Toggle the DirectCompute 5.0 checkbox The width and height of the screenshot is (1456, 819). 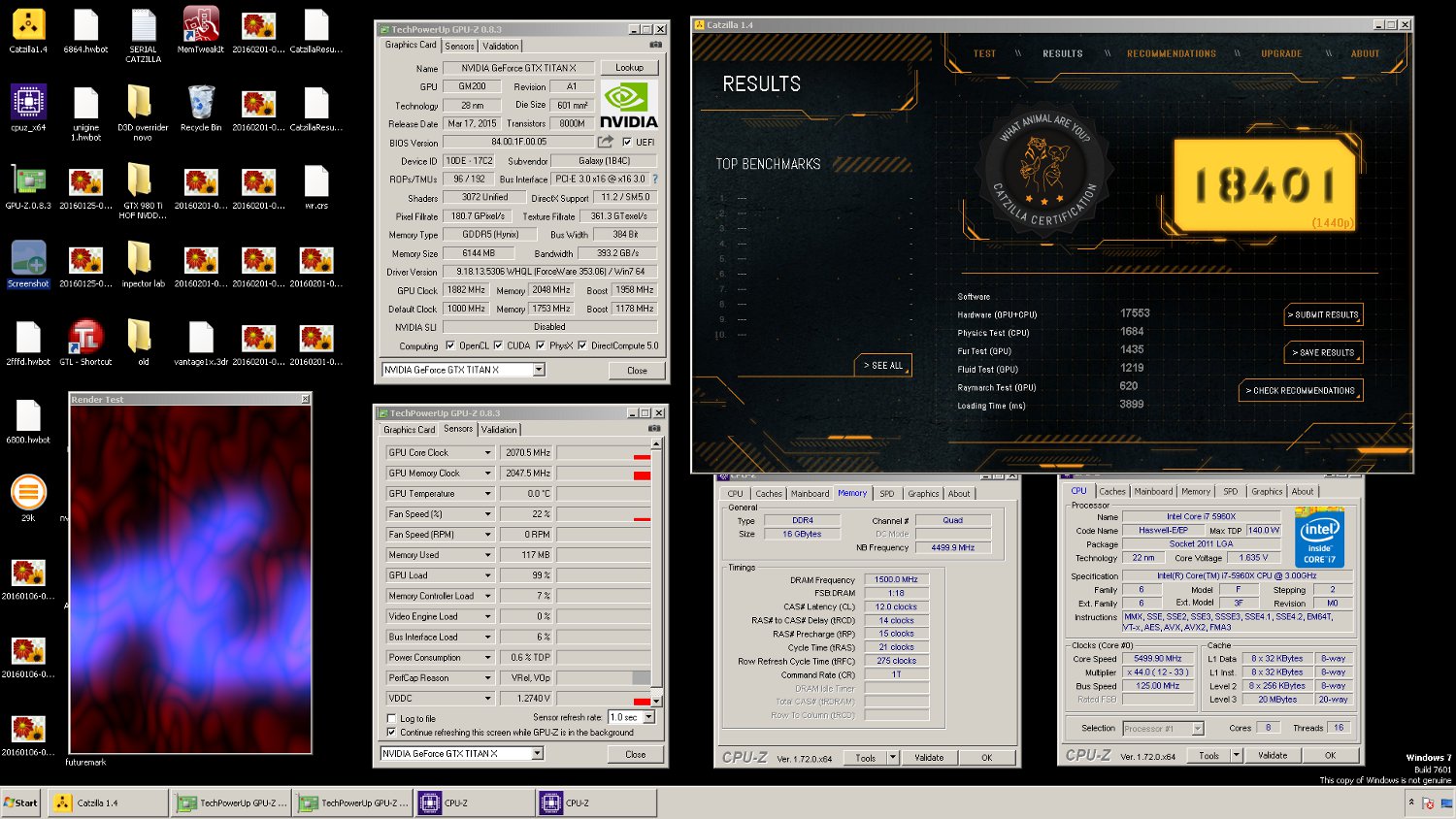pos(582,345)
